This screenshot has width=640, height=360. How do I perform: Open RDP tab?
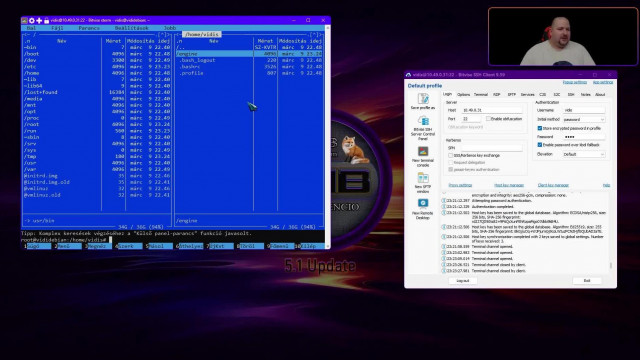(496, 95)
